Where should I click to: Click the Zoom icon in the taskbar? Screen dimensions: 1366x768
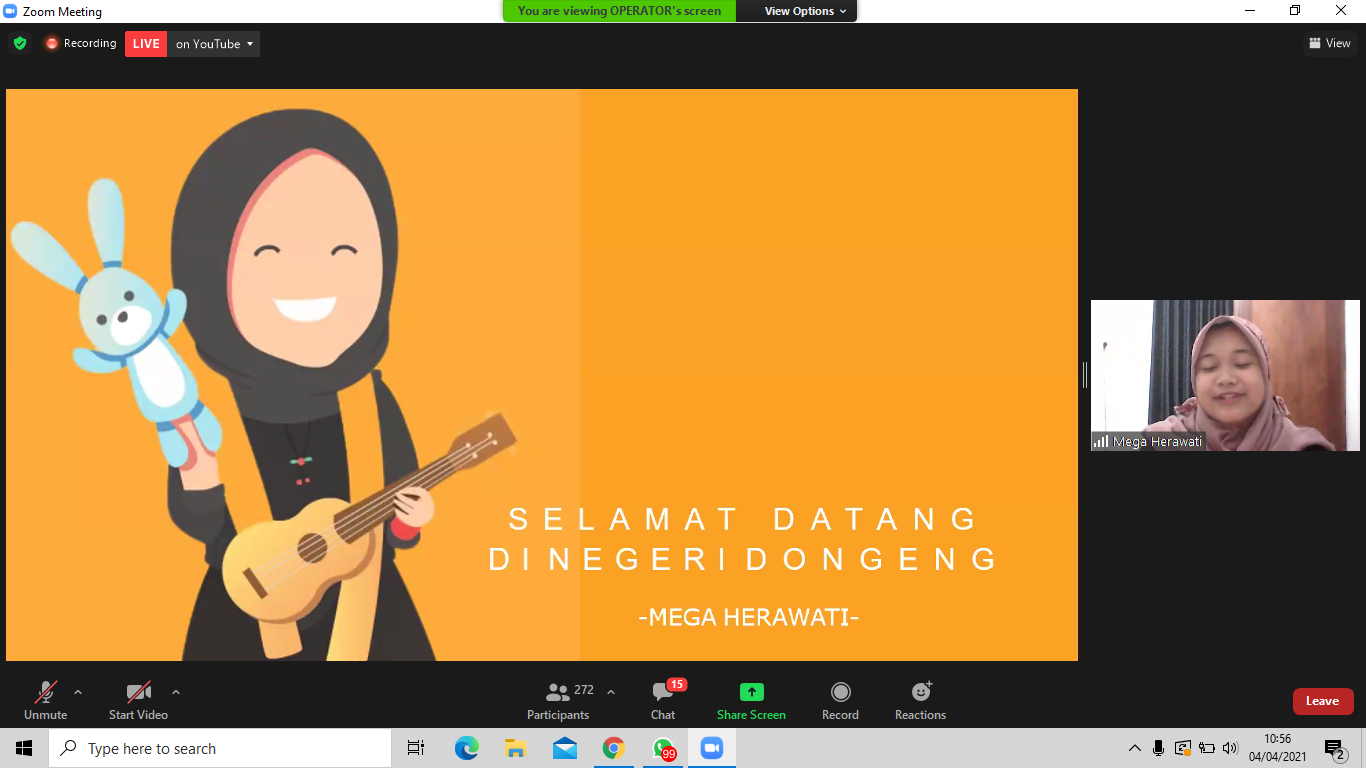pyautogui.click(x=712, y=748)
